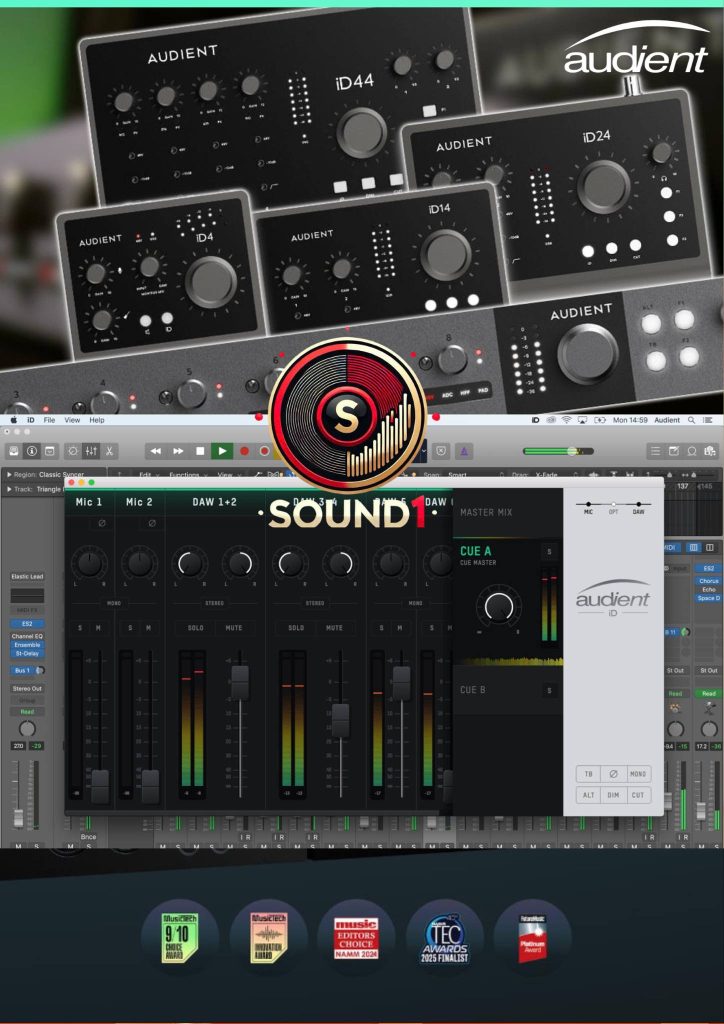Open the Logic Library button in control bar
Image resolution: width=724 pixels, height=1024 pixels.
pos(14,451)
